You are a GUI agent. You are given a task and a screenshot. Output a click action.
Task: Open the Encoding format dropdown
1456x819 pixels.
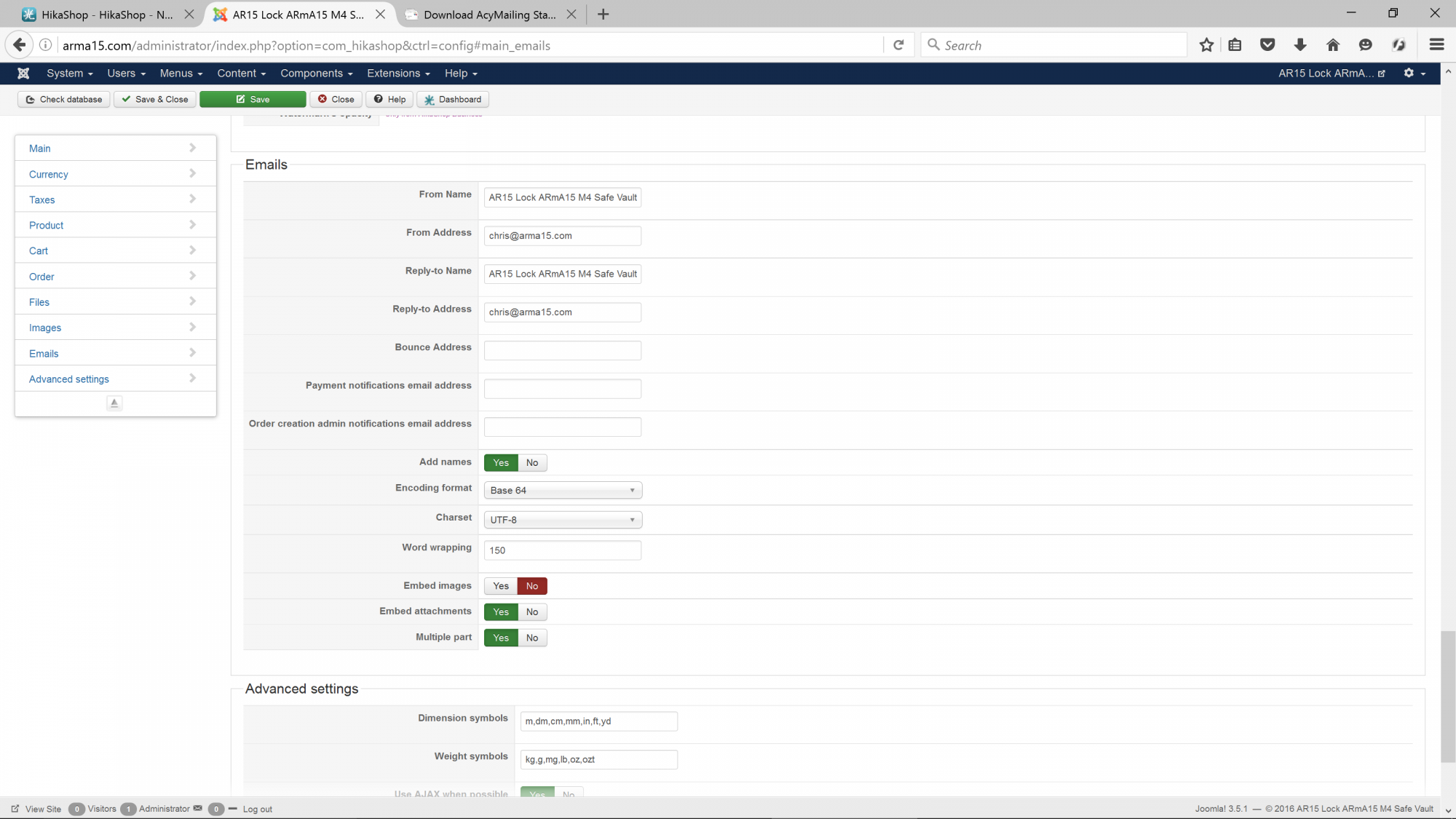coord(562,491)
